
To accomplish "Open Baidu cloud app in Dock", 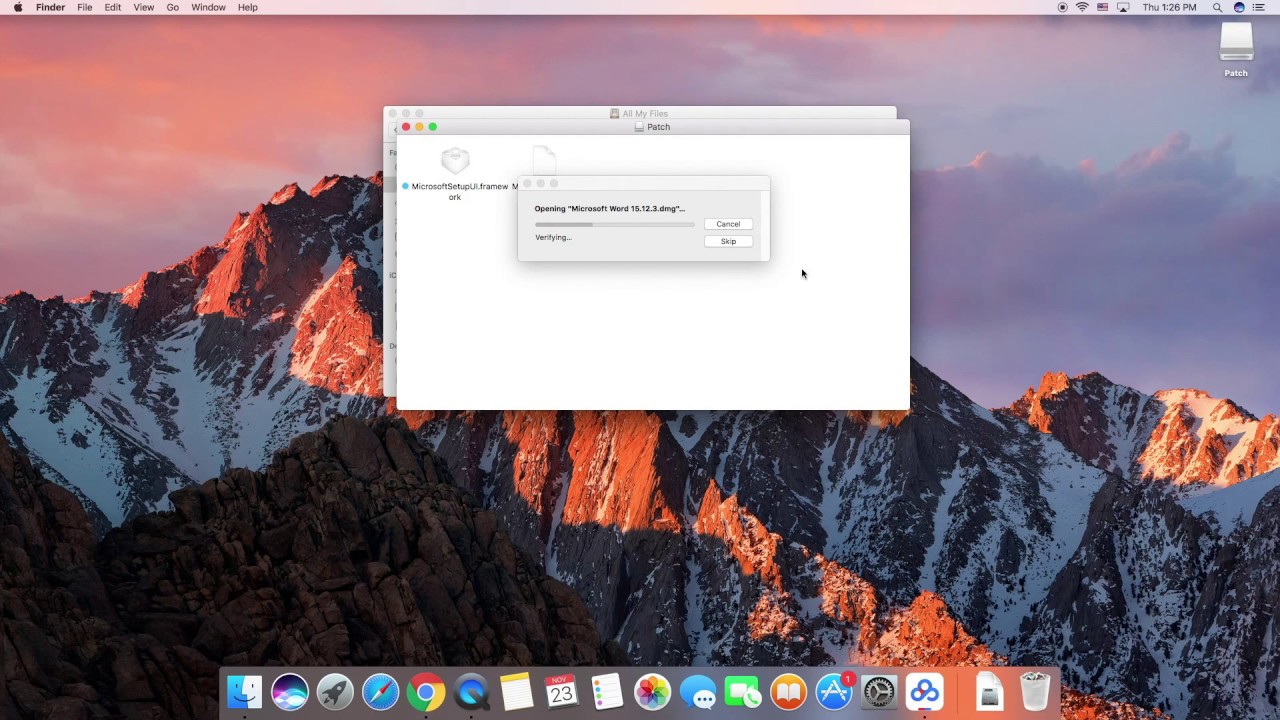I will pyautogui.click(x=925, y=692).
